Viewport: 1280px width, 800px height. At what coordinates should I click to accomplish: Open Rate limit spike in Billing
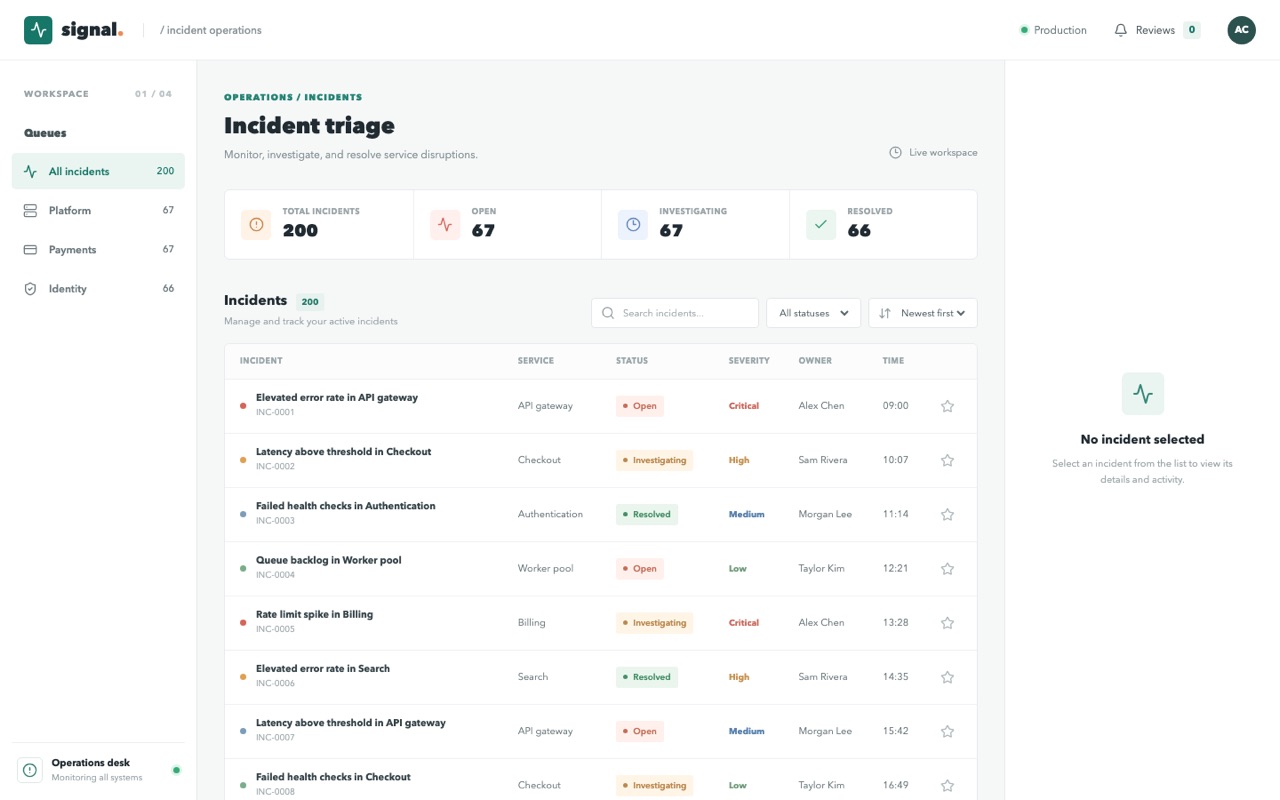click(314, 614)
